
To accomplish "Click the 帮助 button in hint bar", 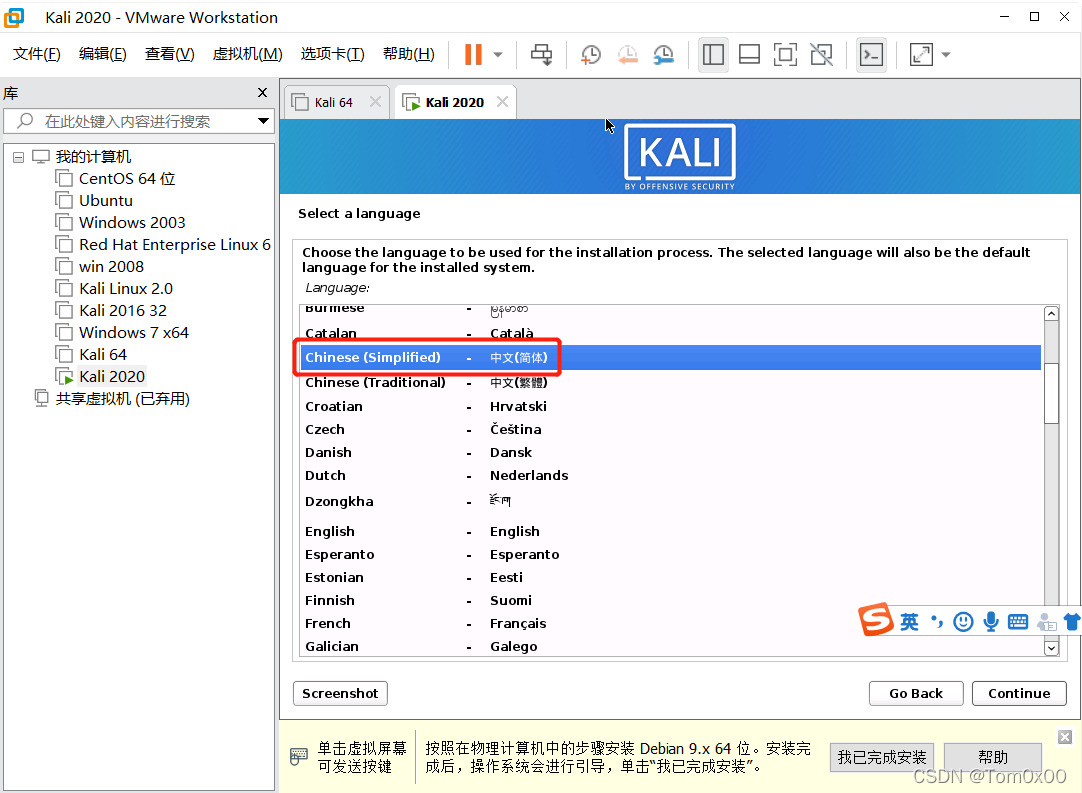I will click(993, 758).
